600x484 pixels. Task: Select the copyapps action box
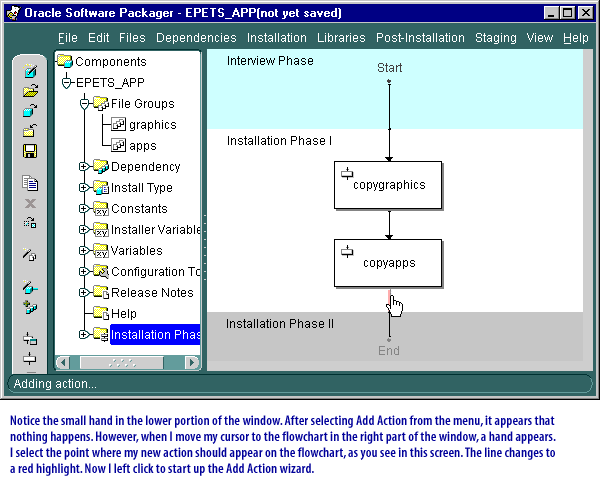[388, 263]
